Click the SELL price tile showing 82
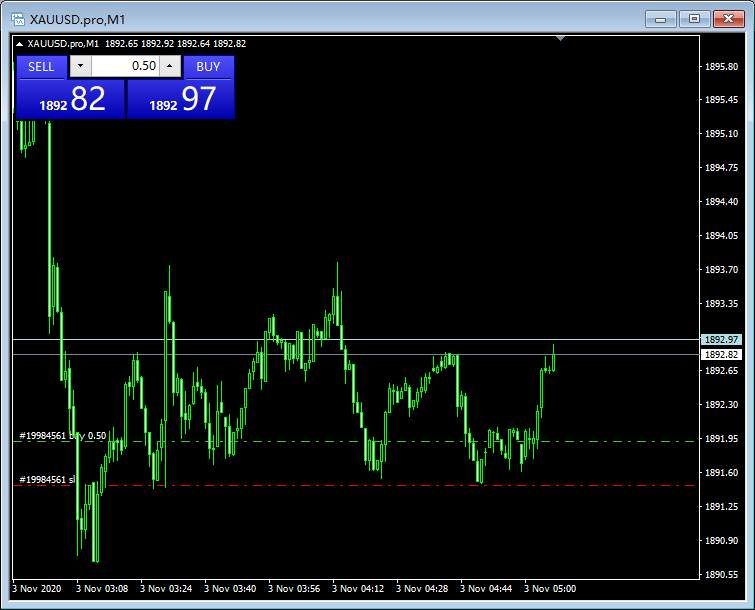This screenshot has height=610, width=755. pyautogui.click(x=70, y=100)
